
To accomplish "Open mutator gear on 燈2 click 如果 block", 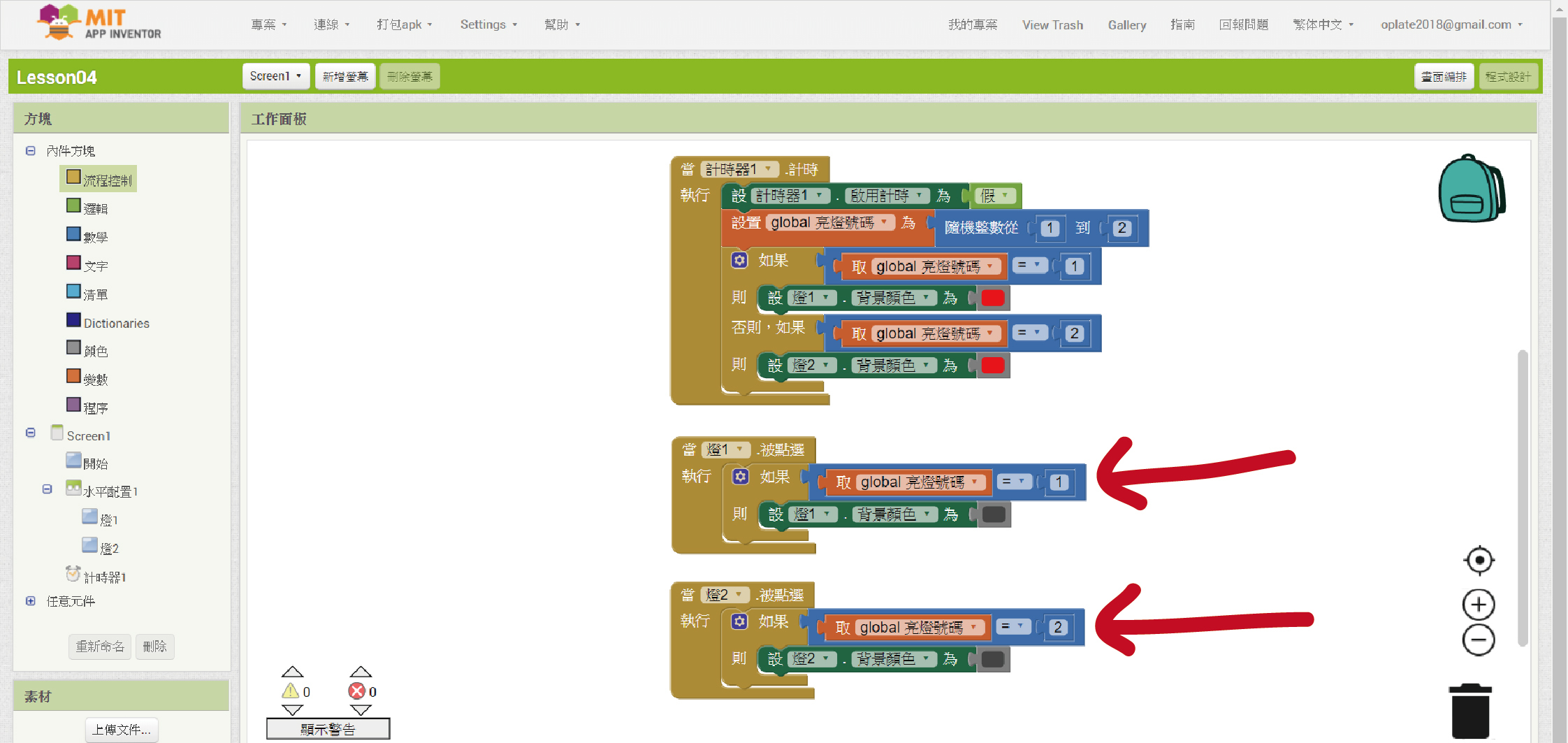I will click(x=739, y=621).
